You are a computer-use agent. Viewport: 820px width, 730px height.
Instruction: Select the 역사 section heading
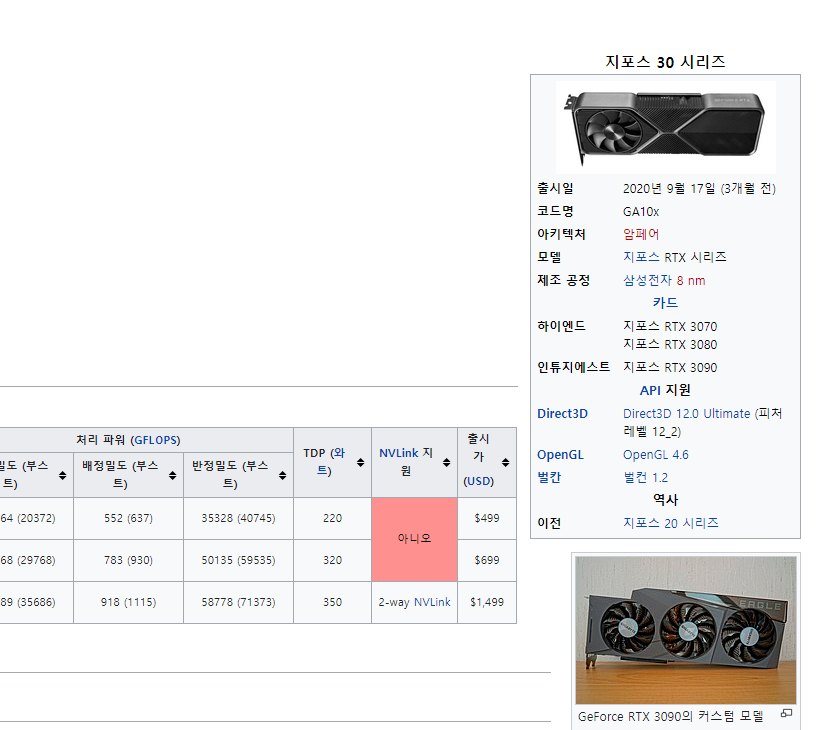pyautogui.click(x=665, y=500)
